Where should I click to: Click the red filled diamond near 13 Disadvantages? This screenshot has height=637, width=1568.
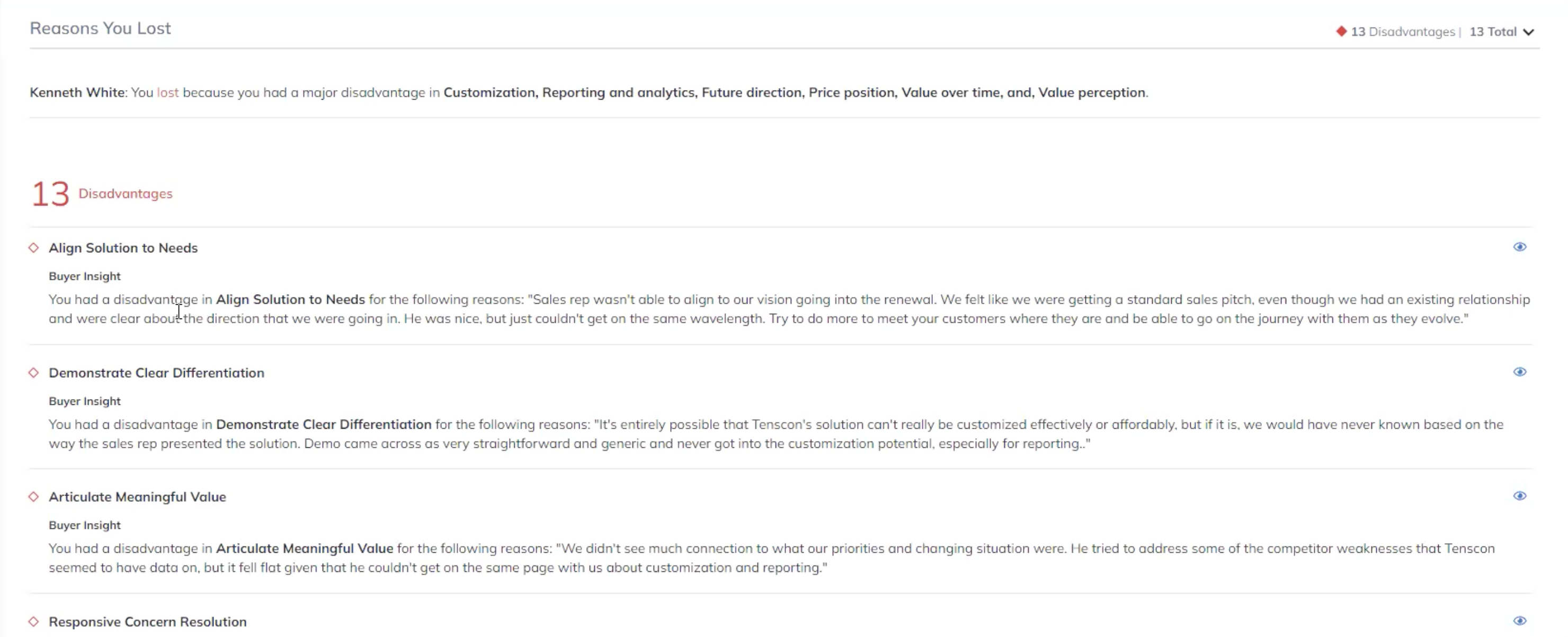1341,31
